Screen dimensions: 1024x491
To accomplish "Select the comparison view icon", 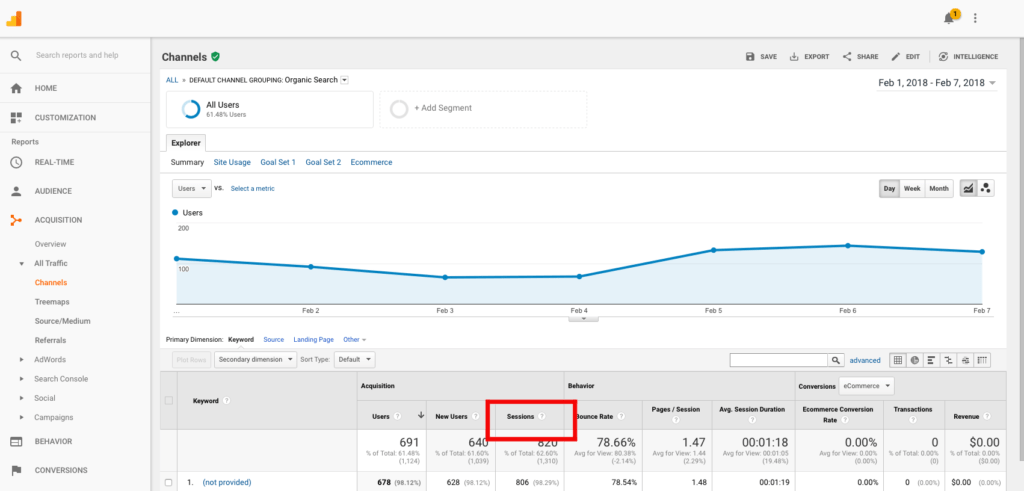I will (948, 360).
